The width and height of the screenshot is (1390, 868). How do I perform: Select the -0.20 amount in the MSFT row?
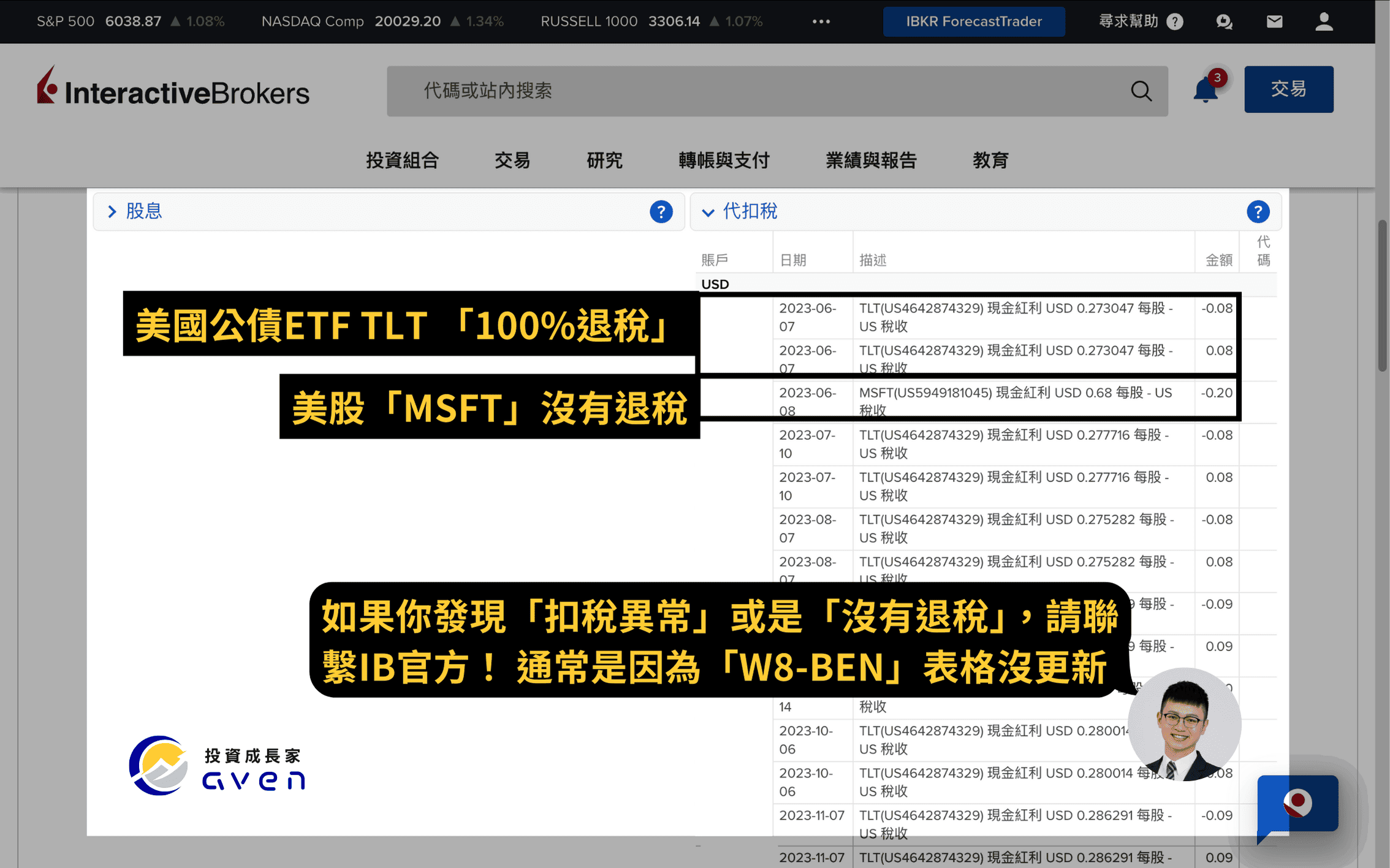[x=1216, y=393]
